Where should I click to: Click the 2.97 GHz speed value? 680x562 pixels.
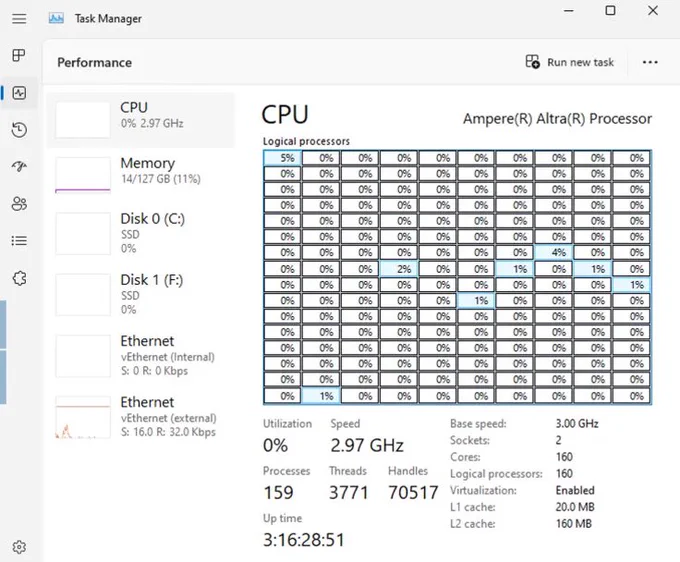click(x=367, y=445)
